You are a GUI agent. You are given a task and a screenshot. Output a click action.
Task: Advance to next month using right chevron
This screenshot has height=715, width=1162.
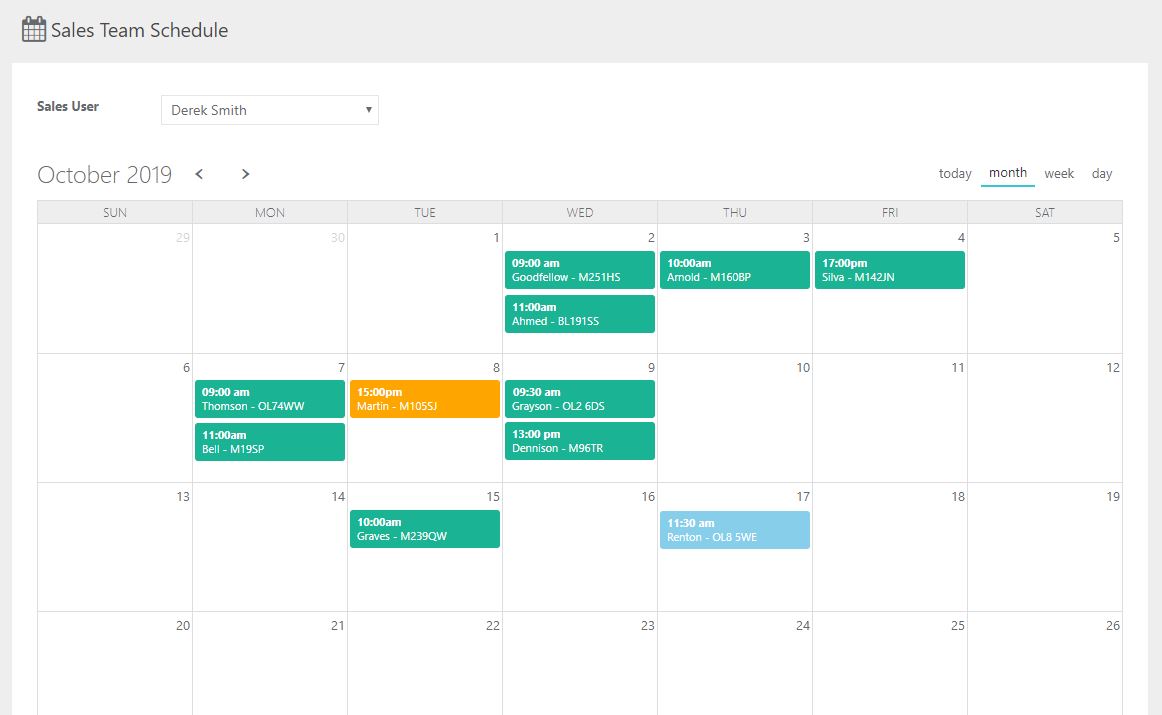click(245, 174)
